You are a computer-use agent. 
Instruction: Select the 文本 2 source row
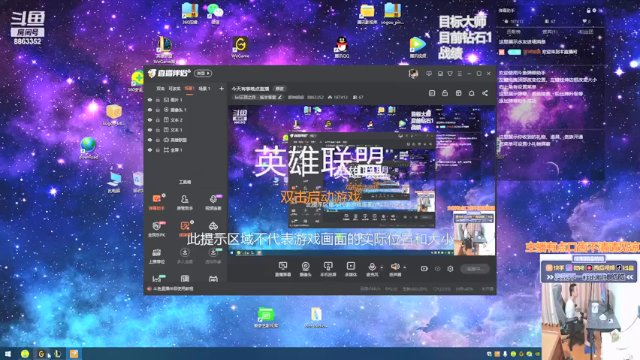point(186,120)
